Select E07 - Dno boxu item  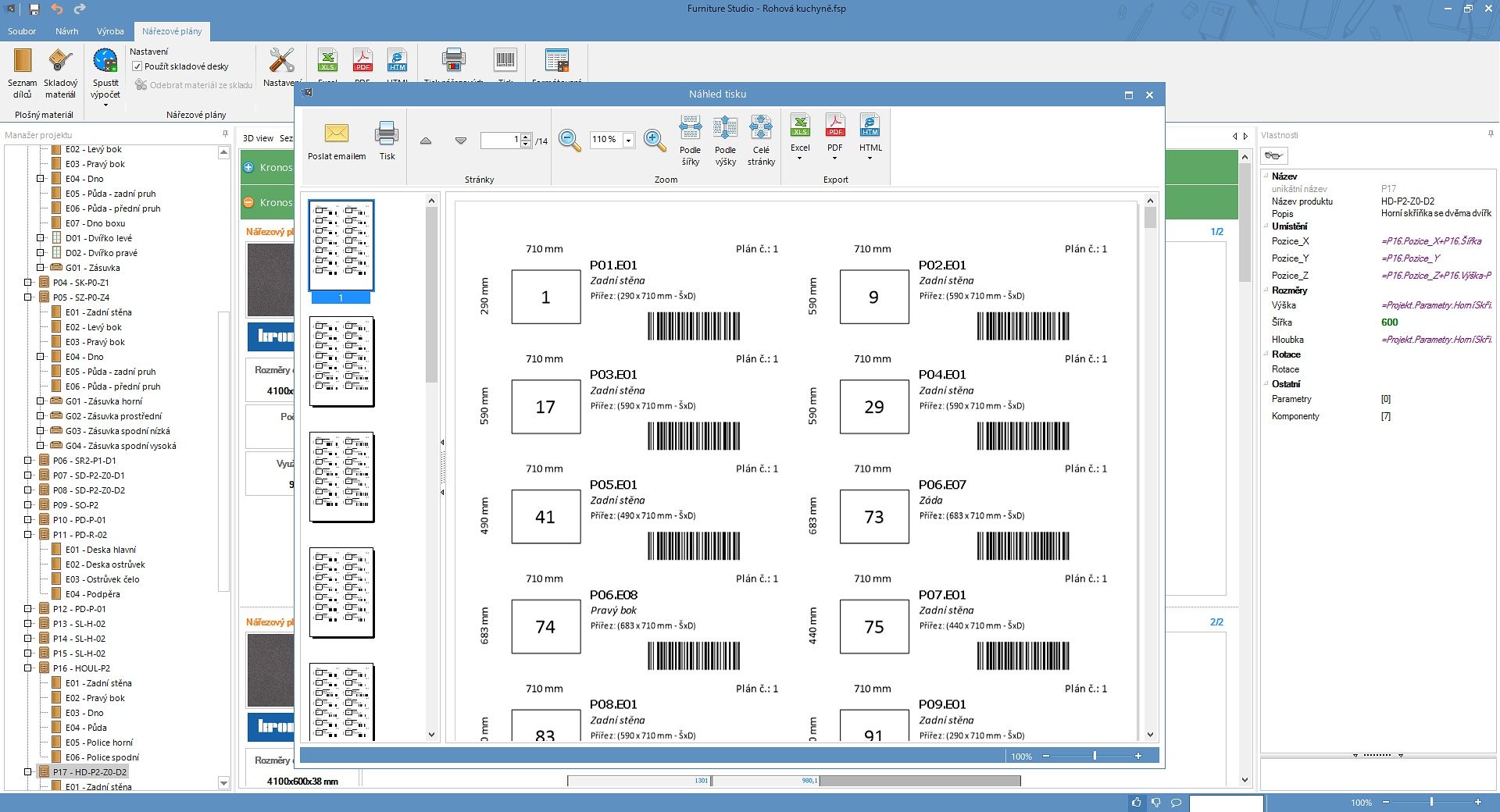click(x=95, y=223)
